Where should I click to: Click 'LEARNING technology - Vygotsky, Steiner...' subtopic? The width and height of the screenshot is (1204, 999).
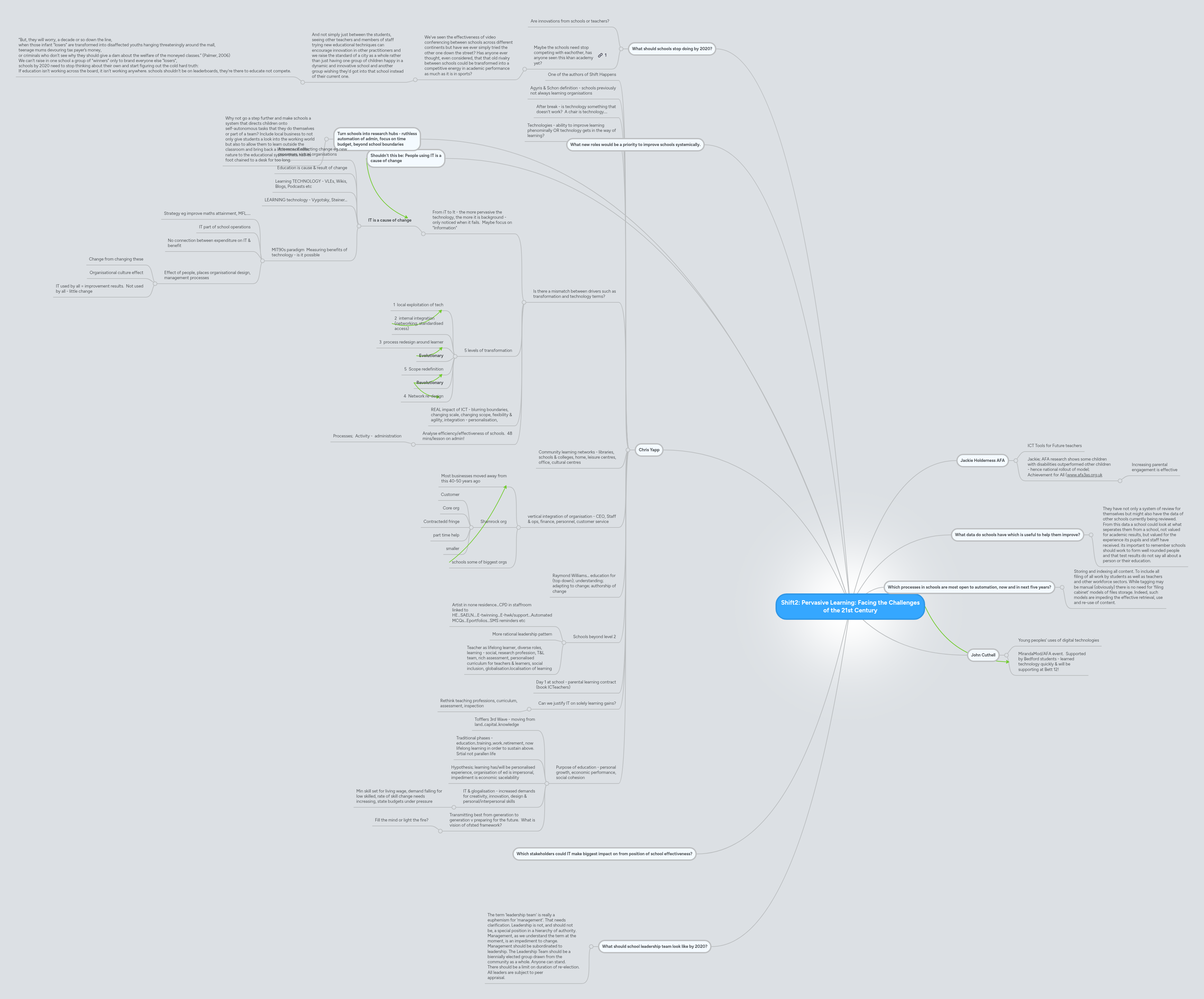[306, 200]
